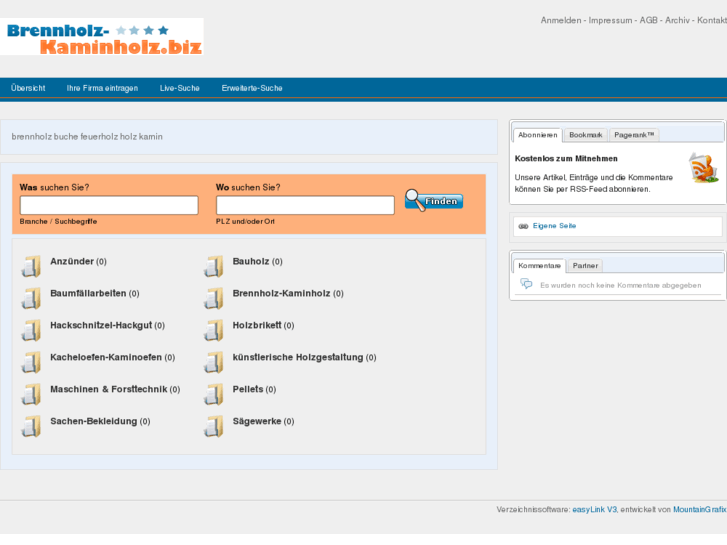The height and width of the screenshot is (545, 727).
Task: Click the Anmelden link
Action: pos(561,20)
